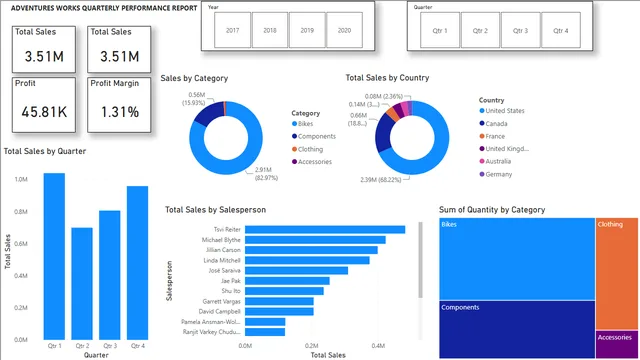The height and width of the screenshot is (360, 640).
Task: Filter by Qtr 4 in Quarter slicer
Action: coord(560,30)
